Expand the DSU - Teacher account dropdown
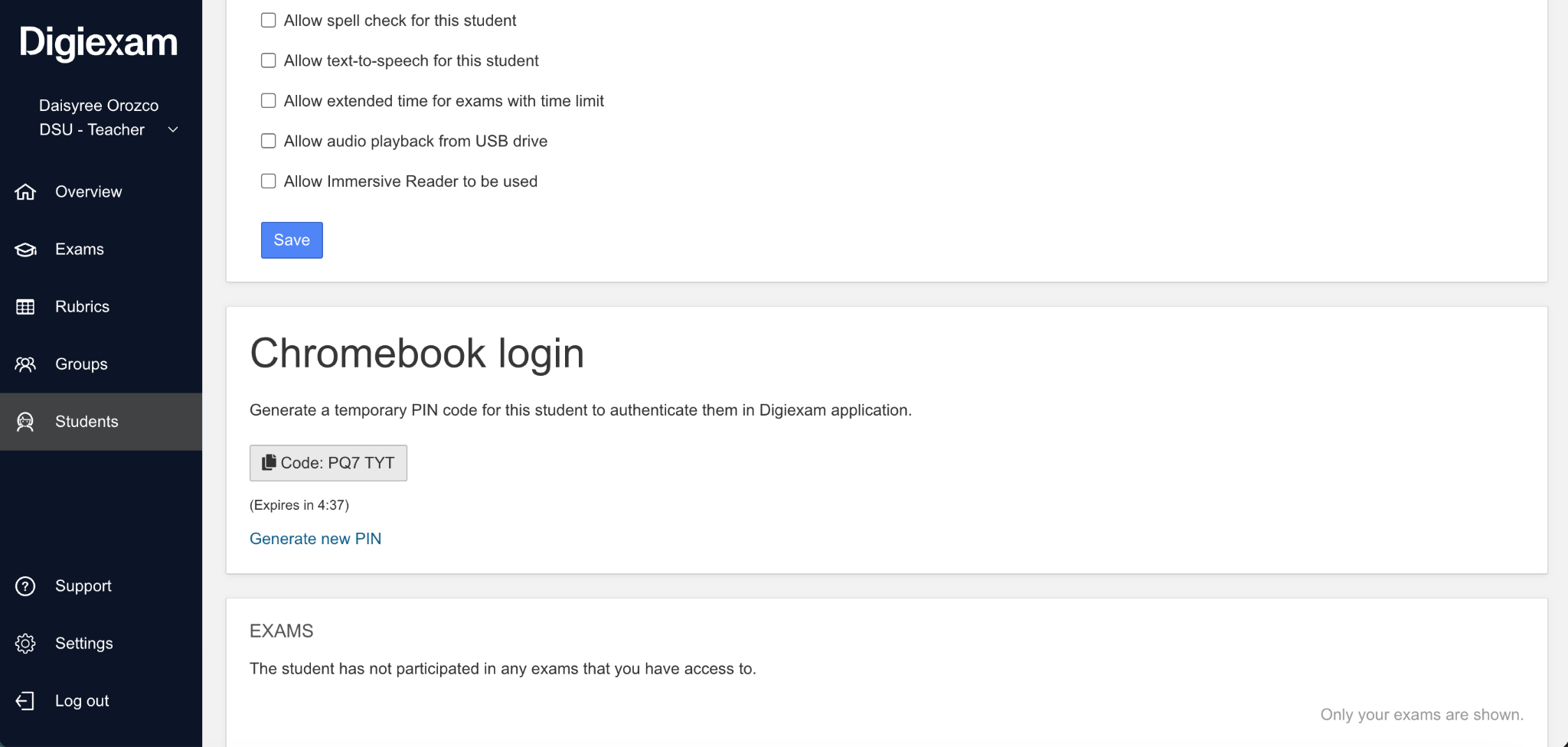 tap(173, 129)
